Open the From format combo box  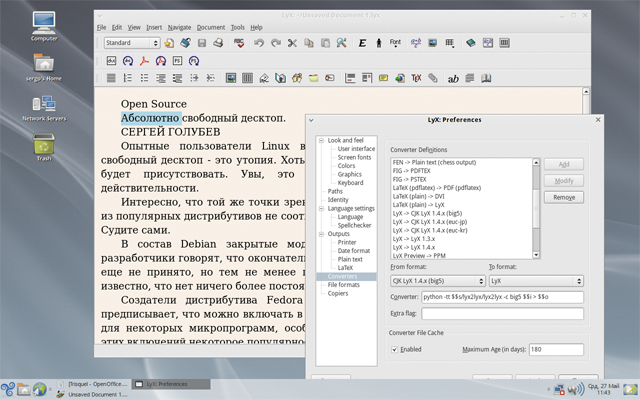point(438,281)
